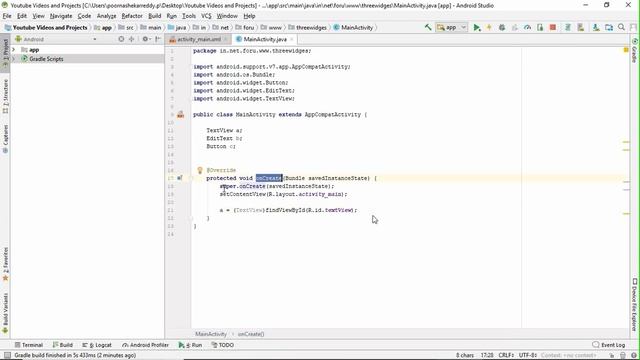Click the 17:28 cursor position status
Image resolution: width=640 pixels, height=360 pixels.
tap(487, 355)
